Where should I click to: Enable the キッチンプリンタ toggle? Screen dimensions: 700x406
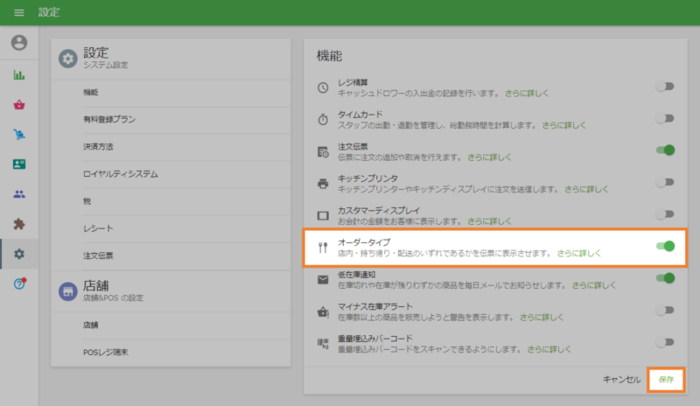coord(664,182)
